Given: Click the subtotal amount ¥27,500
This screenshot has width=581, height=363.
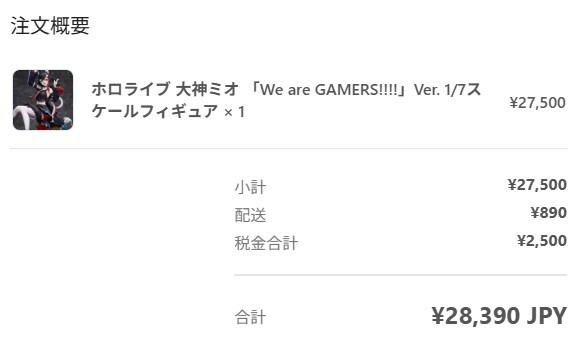Looking at the screenshot, I should [x=537, y=184].
